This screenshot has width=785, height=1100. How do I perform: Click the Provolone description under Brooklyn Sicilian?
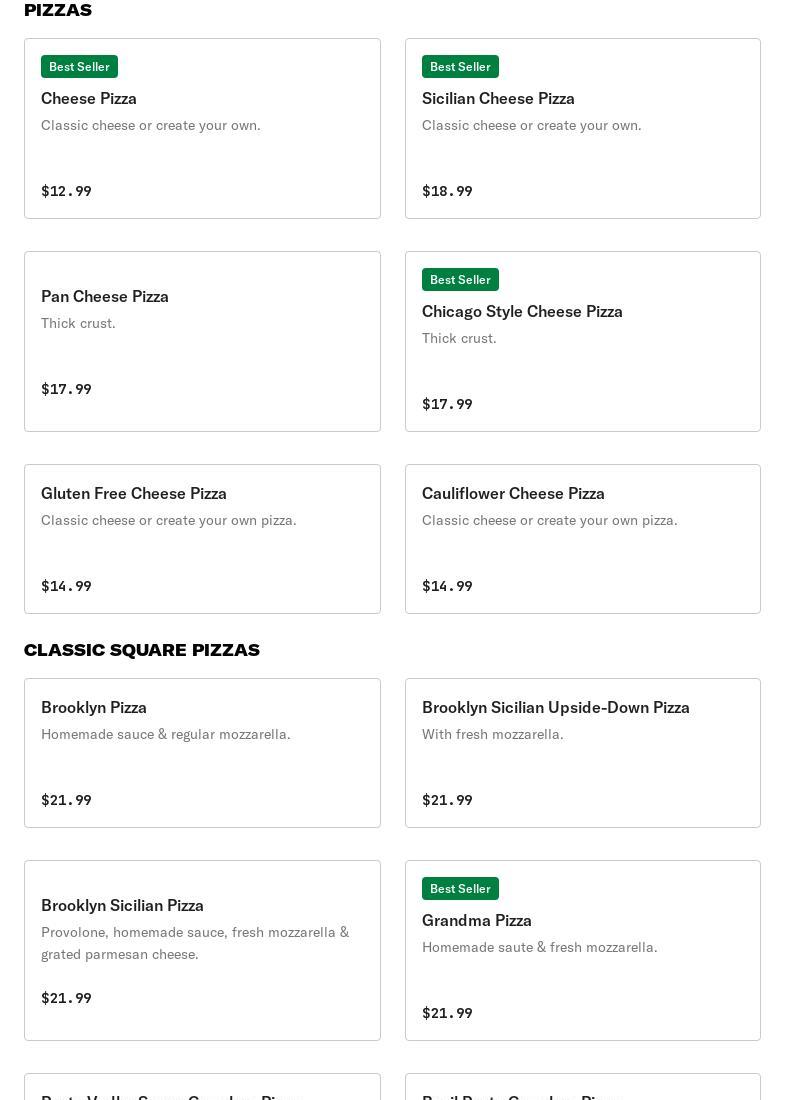195,942
